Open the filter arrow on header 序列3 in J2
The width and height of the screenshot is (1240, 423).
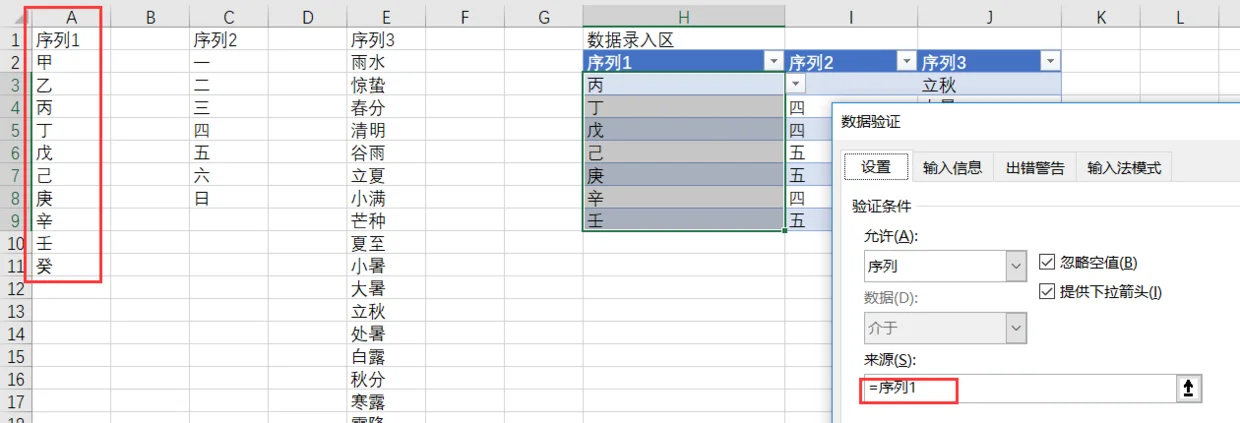(x=1049, y=62)
